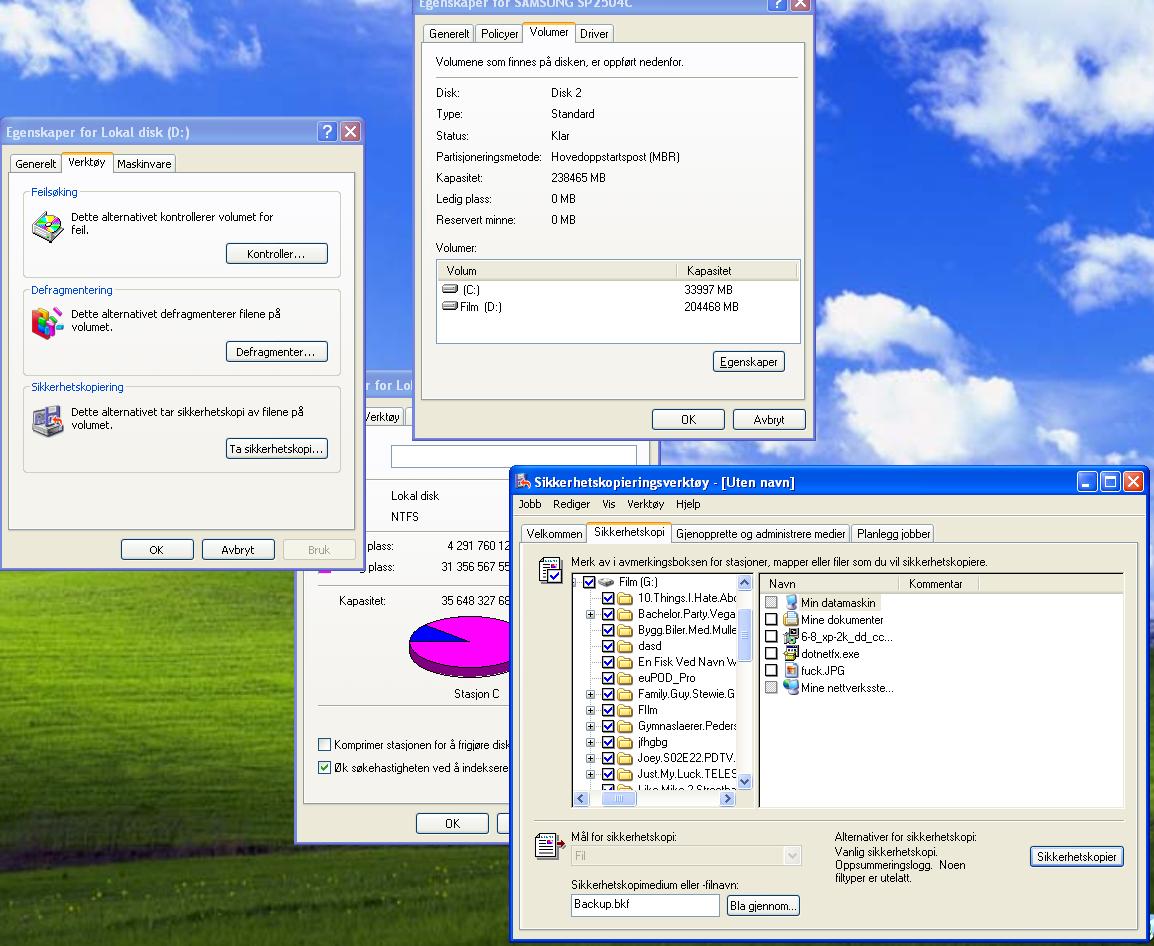
Task: Switch to Planlegg jobber tab
Action: click(893, 534)
